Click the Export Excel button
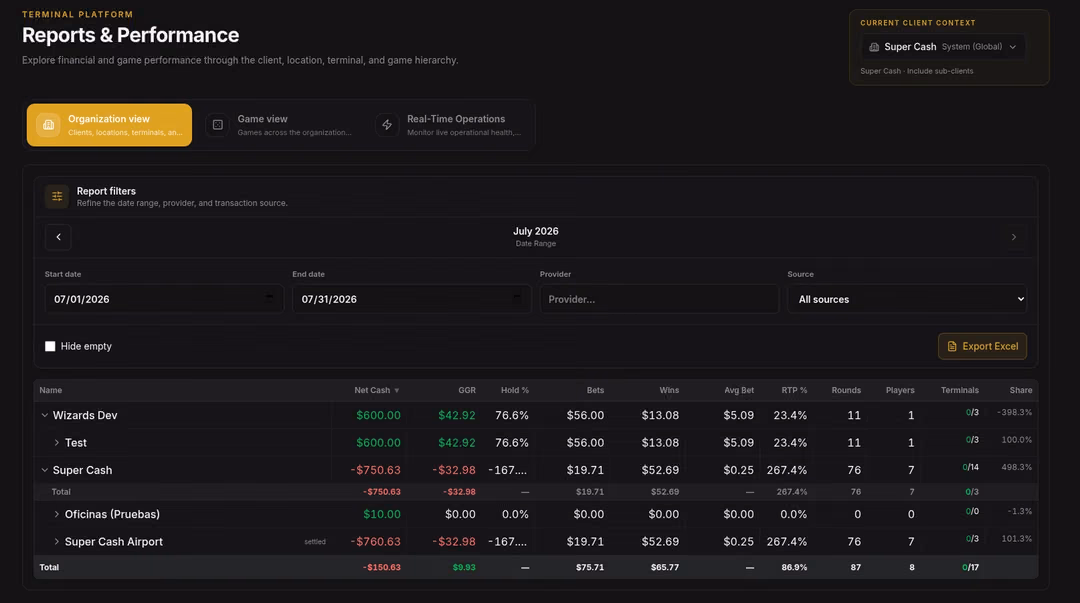The width and height of the screenshot is (1080, 603). (982, 346)
